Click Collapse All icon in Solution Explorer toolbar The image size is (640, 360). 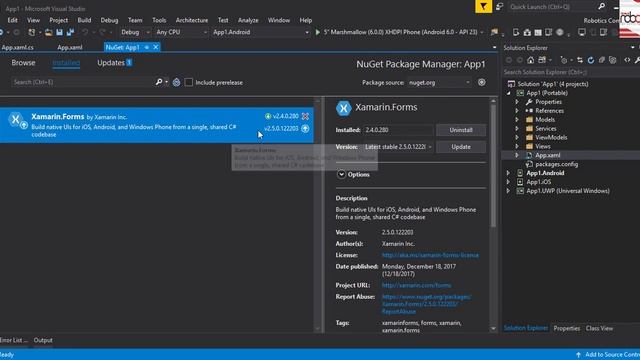coord(602,60)
